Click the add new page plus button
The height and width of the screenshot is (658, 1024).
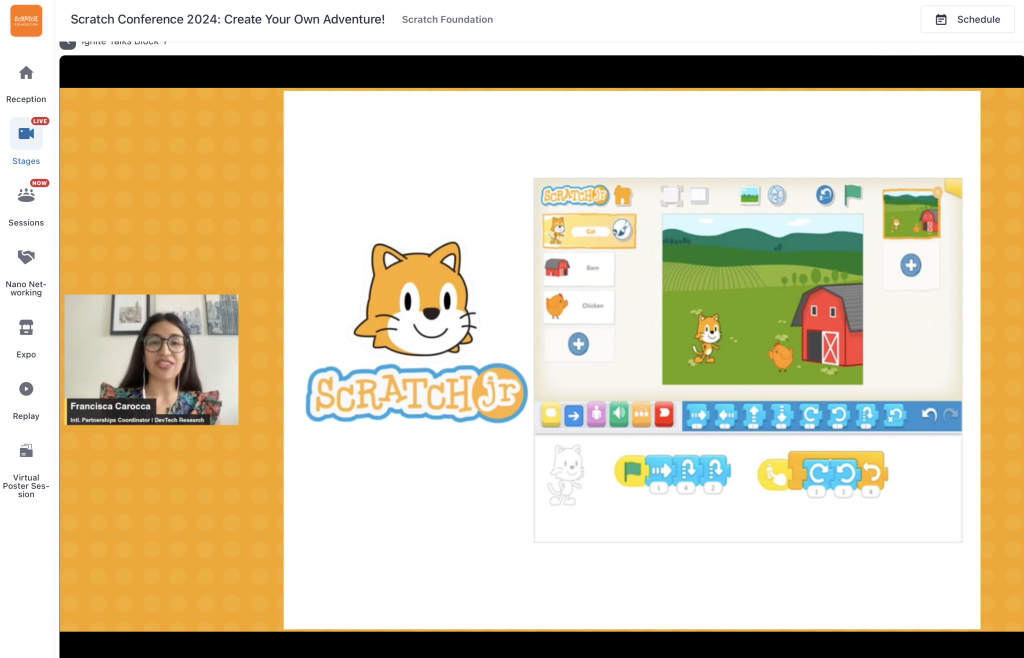[910, 265]
